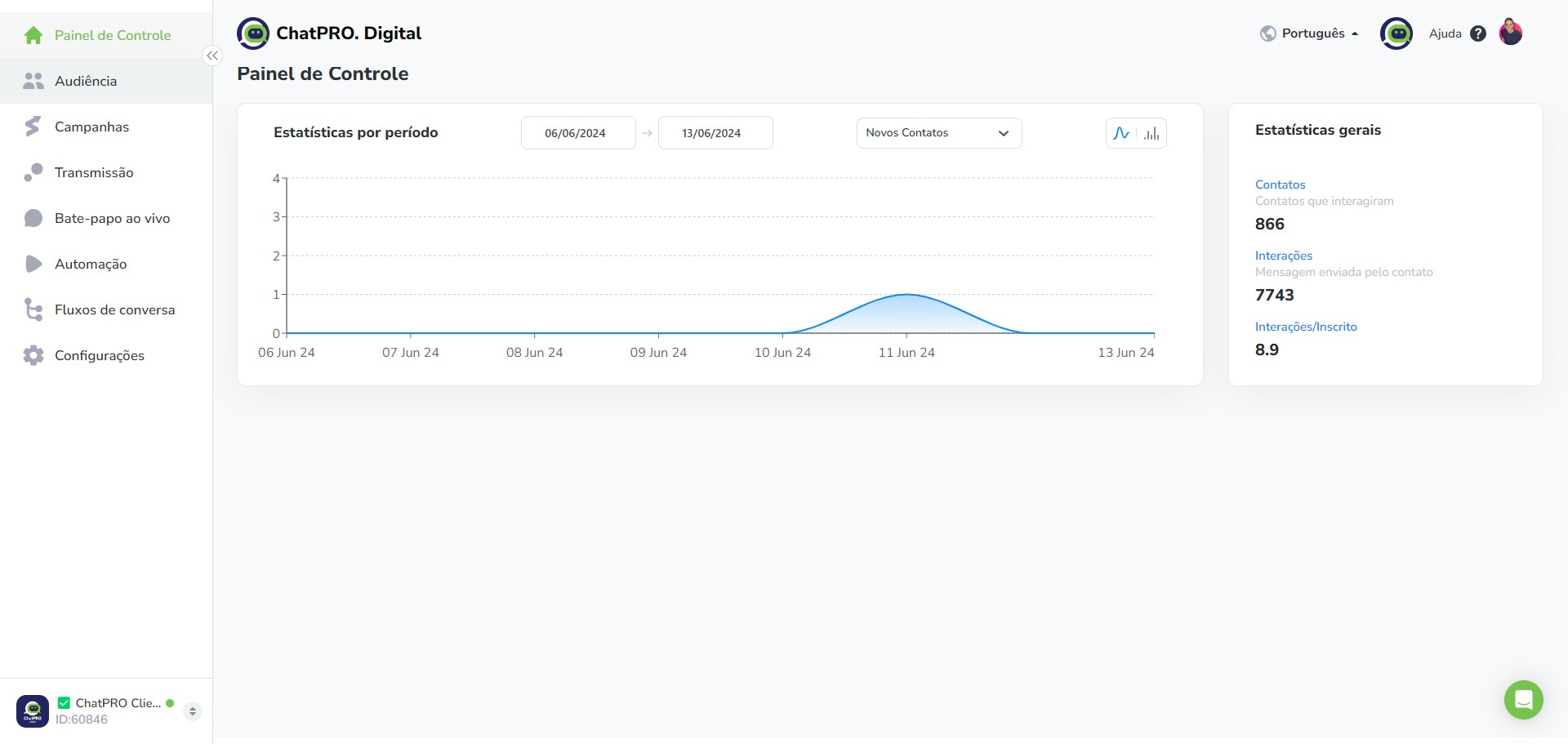Click the chart peak at 11 Jun 24
The height and width of the screenshot is (744, 1568).
point(906,294)
